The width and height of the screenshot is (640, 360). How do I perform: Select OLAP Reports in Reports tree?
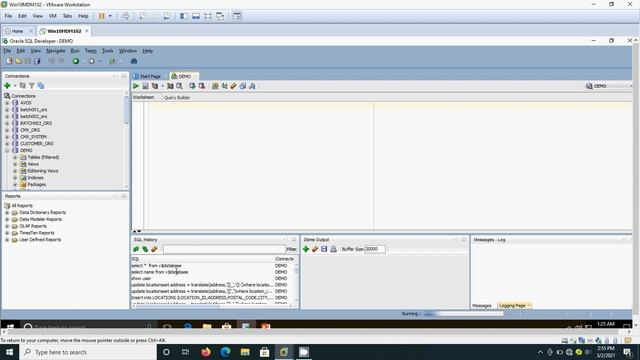click(x=33, y=226)
